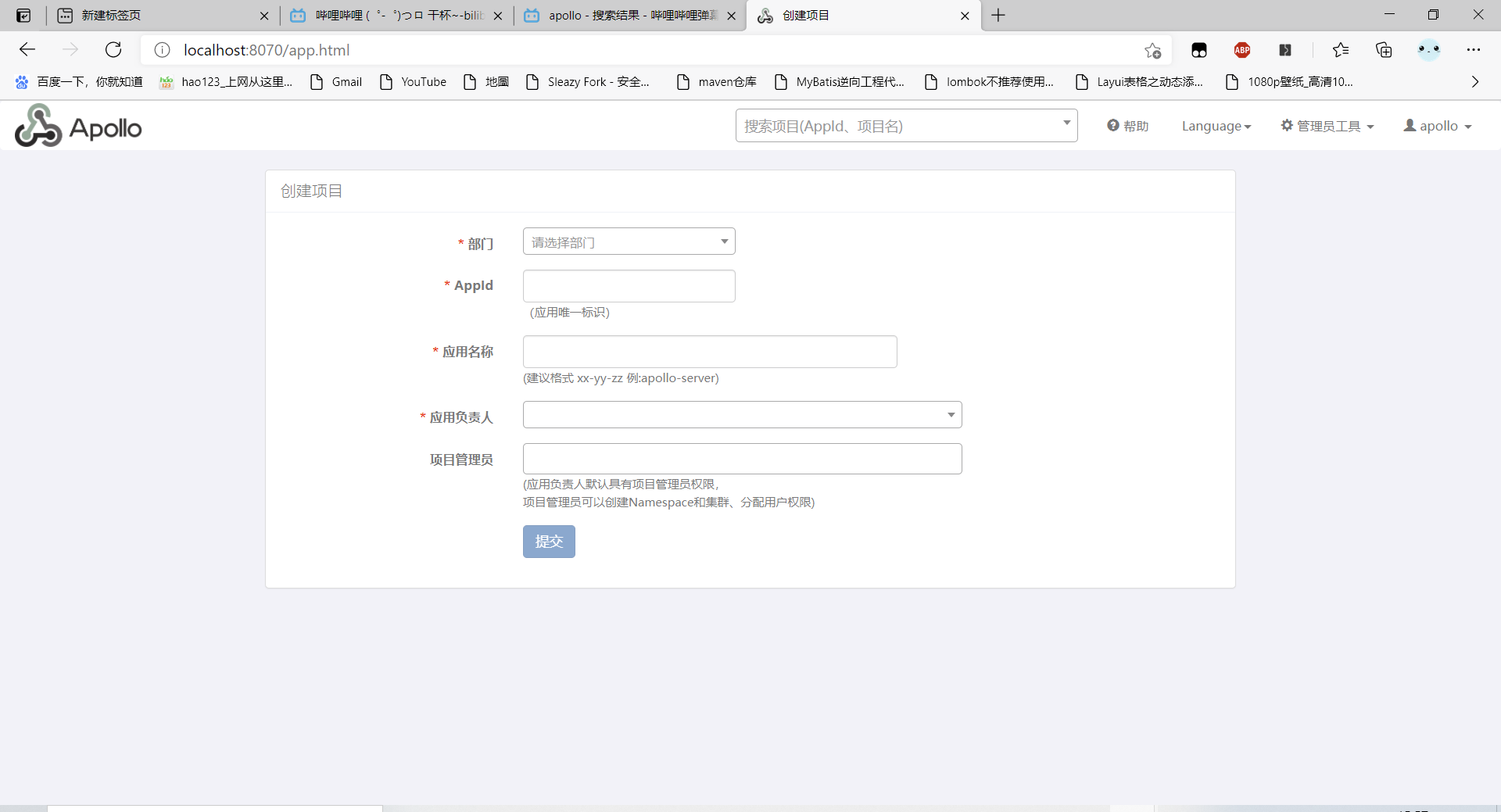Open the Language dropdown menu
This screenshot has width=1501, height=812.
[x=1216, y=126]
